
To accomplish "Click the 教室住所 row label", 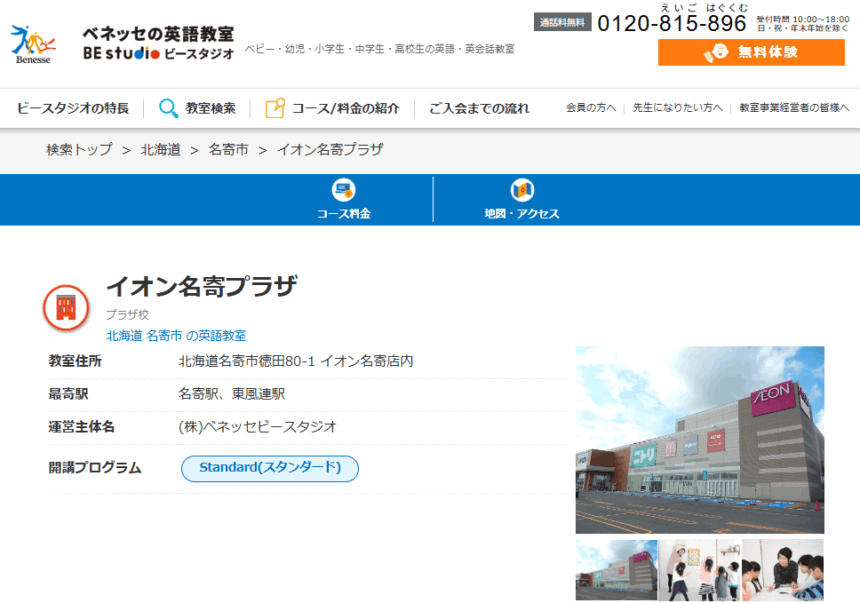I will (75, 361).
